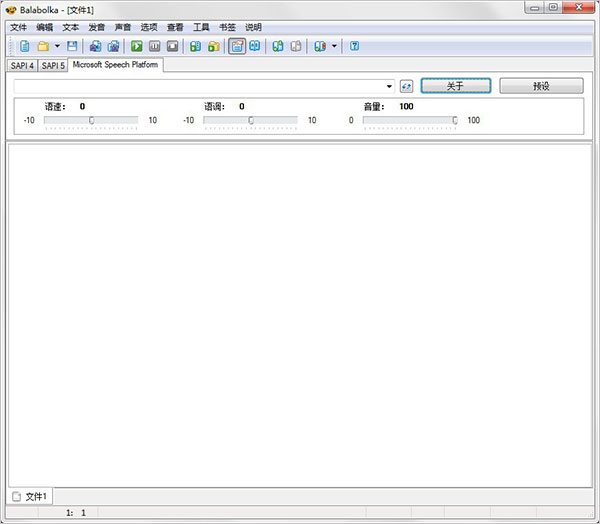Click the New document icon
Image resolution: width=600 pixels, height=524 pixels.
tap(24, 46)
